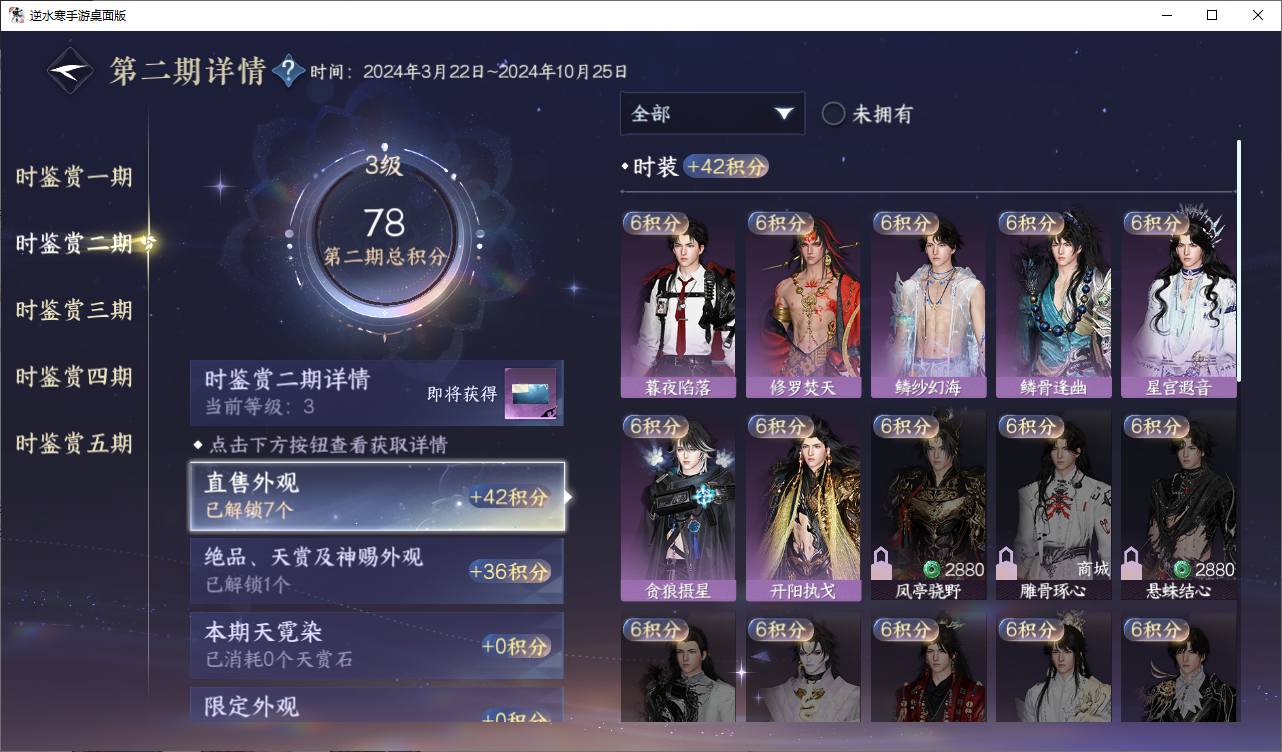Expand the 直售外观 entry arrow
Viewport: 1282px width, 752px height.
click(x=569, y=496)
